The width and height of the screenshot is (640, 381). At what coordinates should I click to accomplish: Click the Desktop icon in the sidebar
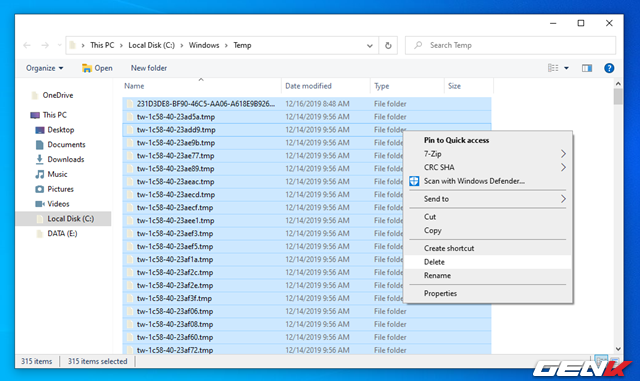(40, 130)
